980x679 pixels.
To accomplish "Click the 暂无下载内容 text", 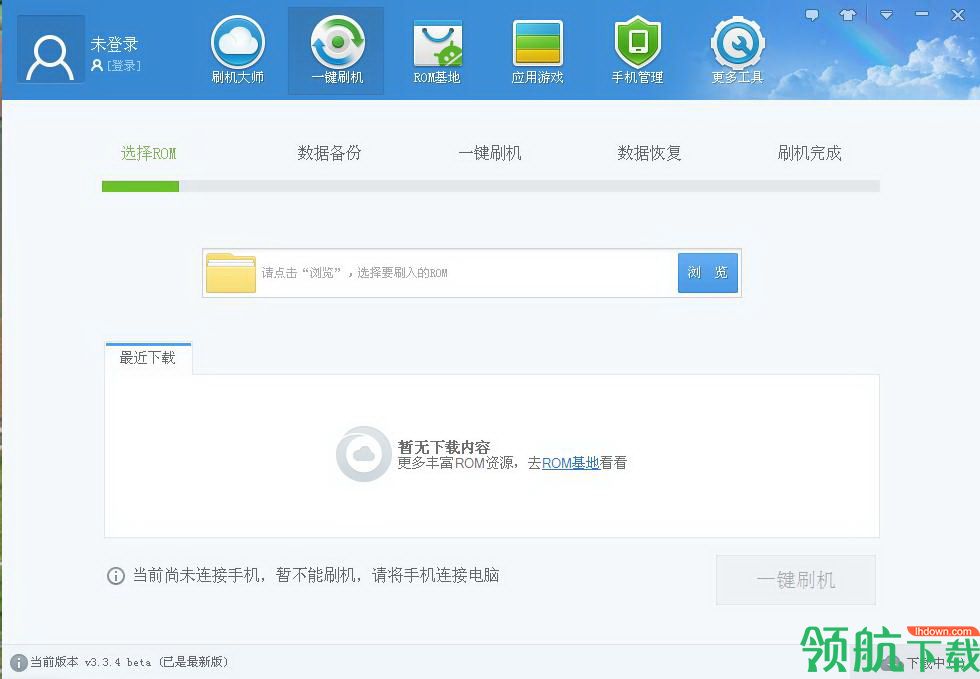I will [444, 447].
